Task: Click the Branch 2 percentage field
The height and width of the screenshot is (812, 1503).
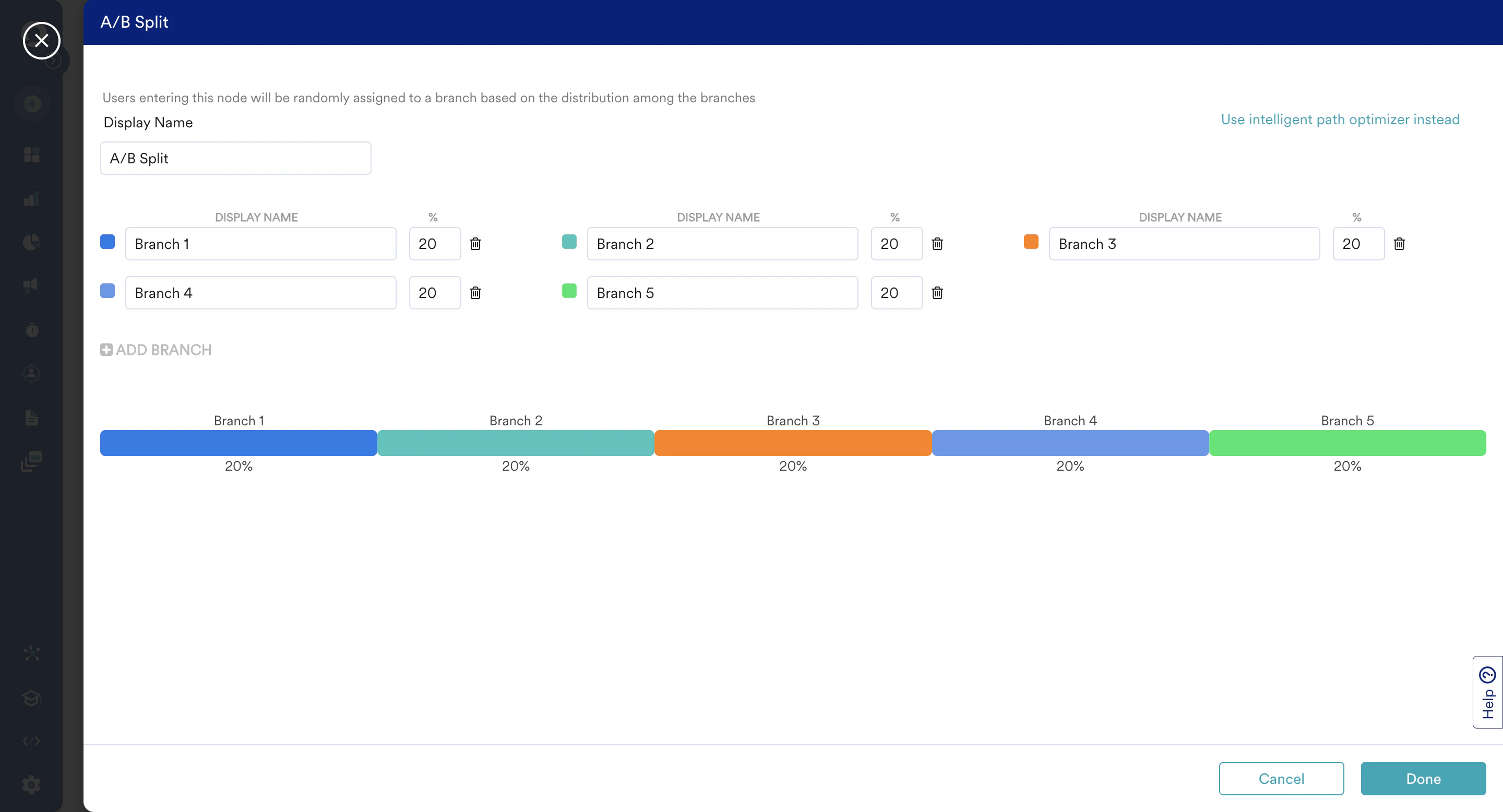Action: 896,244
